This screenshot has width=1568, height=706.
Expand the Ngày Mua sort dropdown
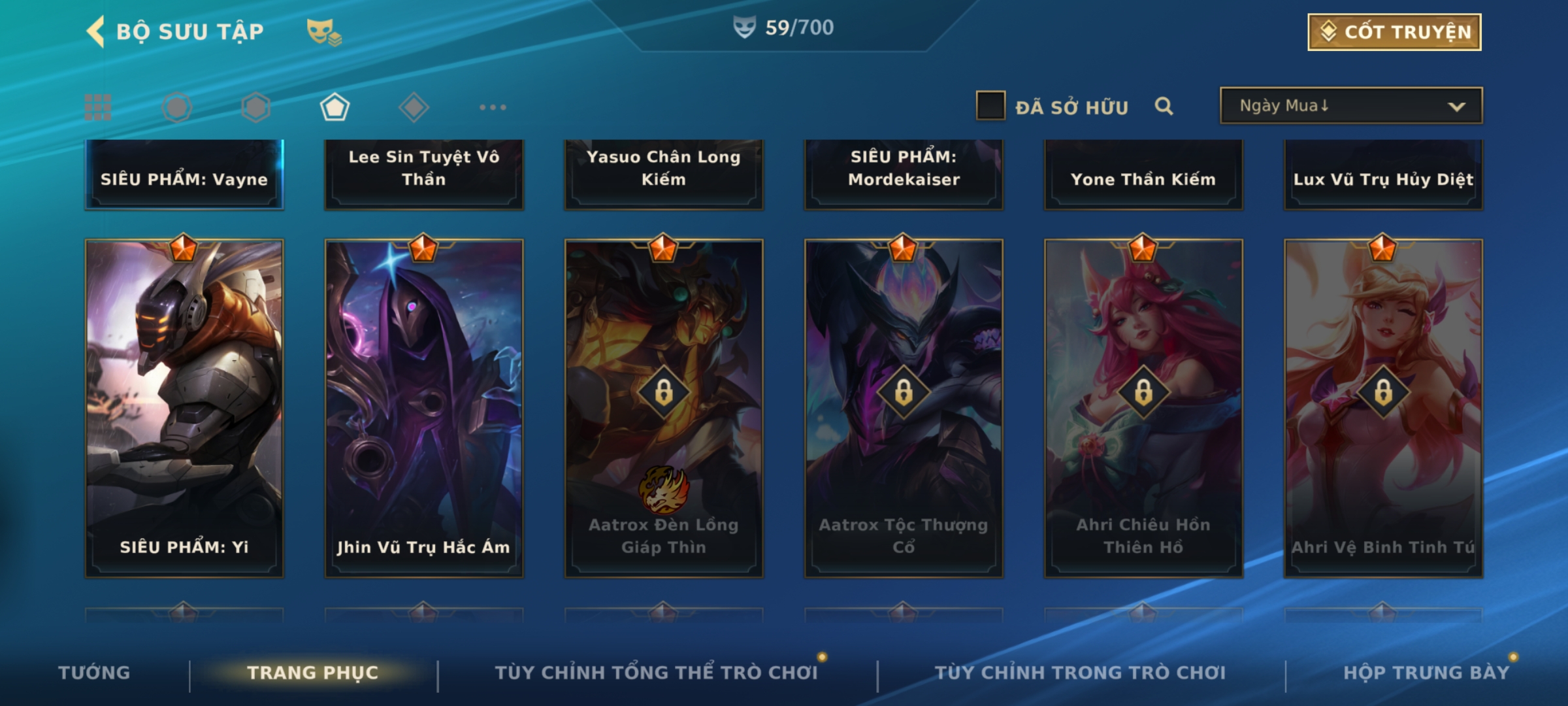click(x=1351, y=105)
